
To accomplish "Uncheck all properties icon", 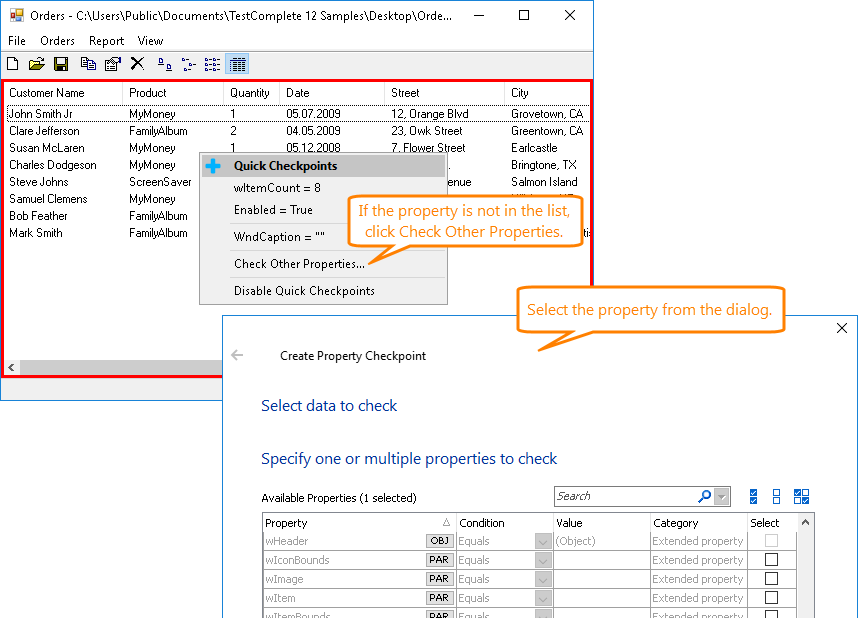I will point(776,496).
